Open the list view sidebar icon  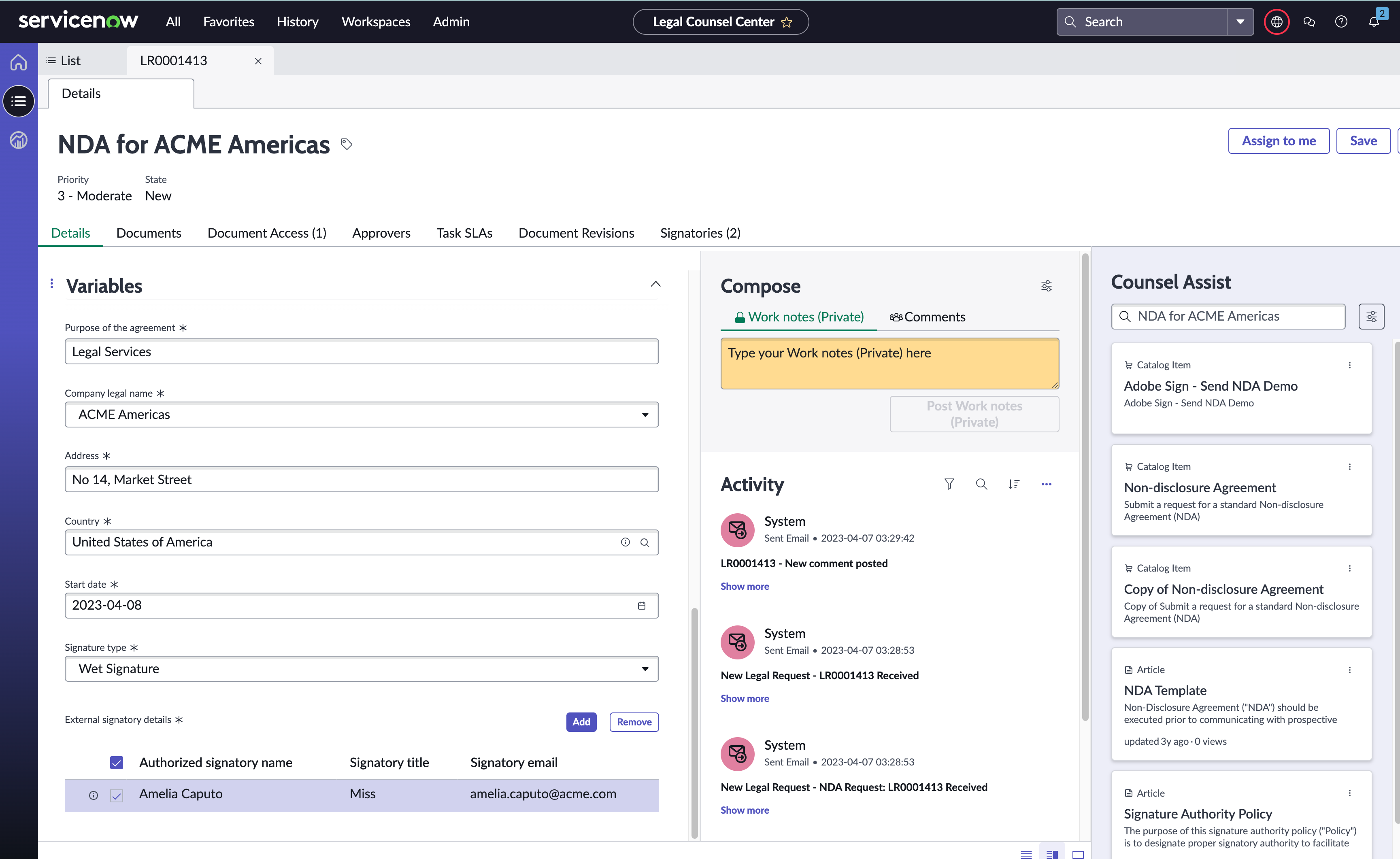(x=19, y=101)
